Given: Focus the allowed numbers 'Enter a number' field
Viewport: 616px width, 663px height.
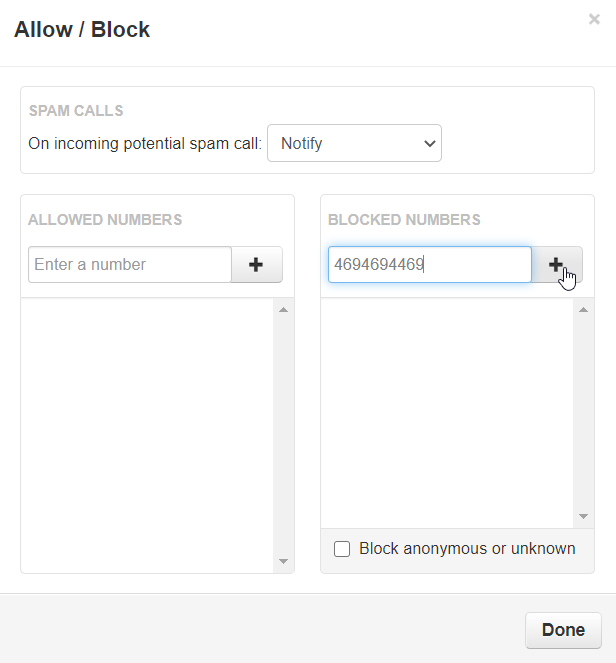Looking at the screenshot, I should 130,265.
